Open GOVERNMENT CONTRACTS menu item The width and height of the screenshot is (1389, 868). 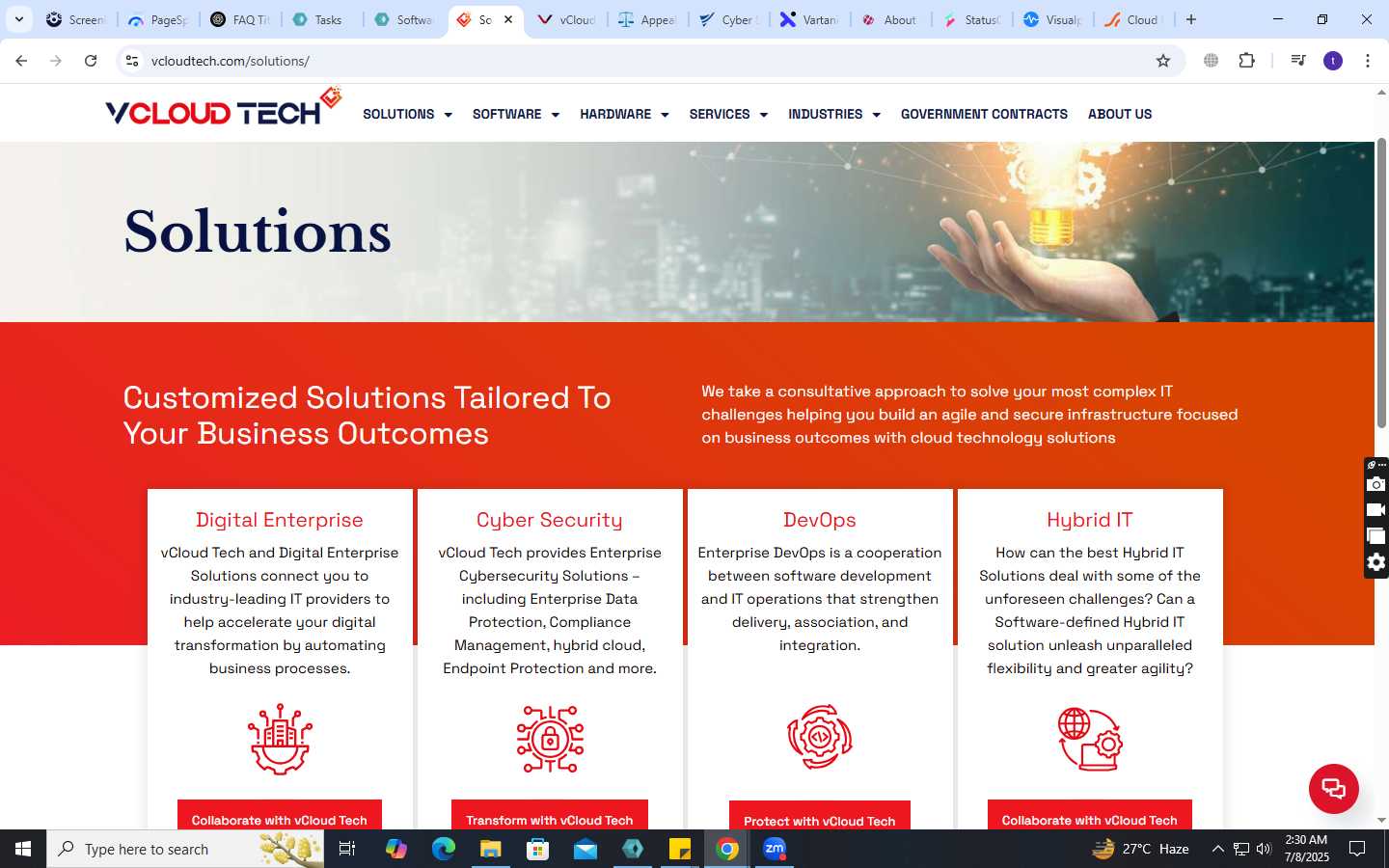click(984, 114)
